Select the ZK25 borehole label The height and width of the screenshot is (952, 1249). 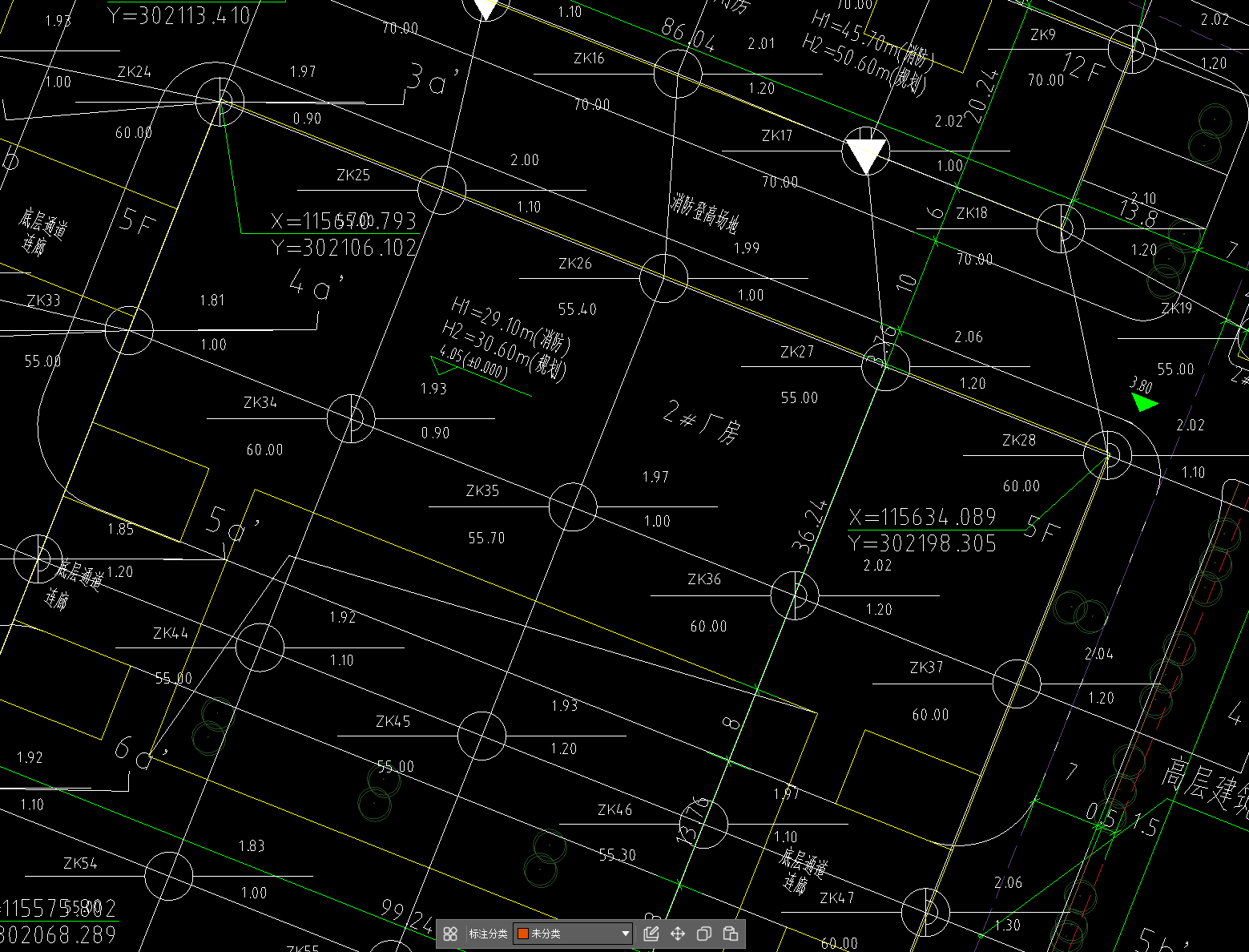coord(353,175)
